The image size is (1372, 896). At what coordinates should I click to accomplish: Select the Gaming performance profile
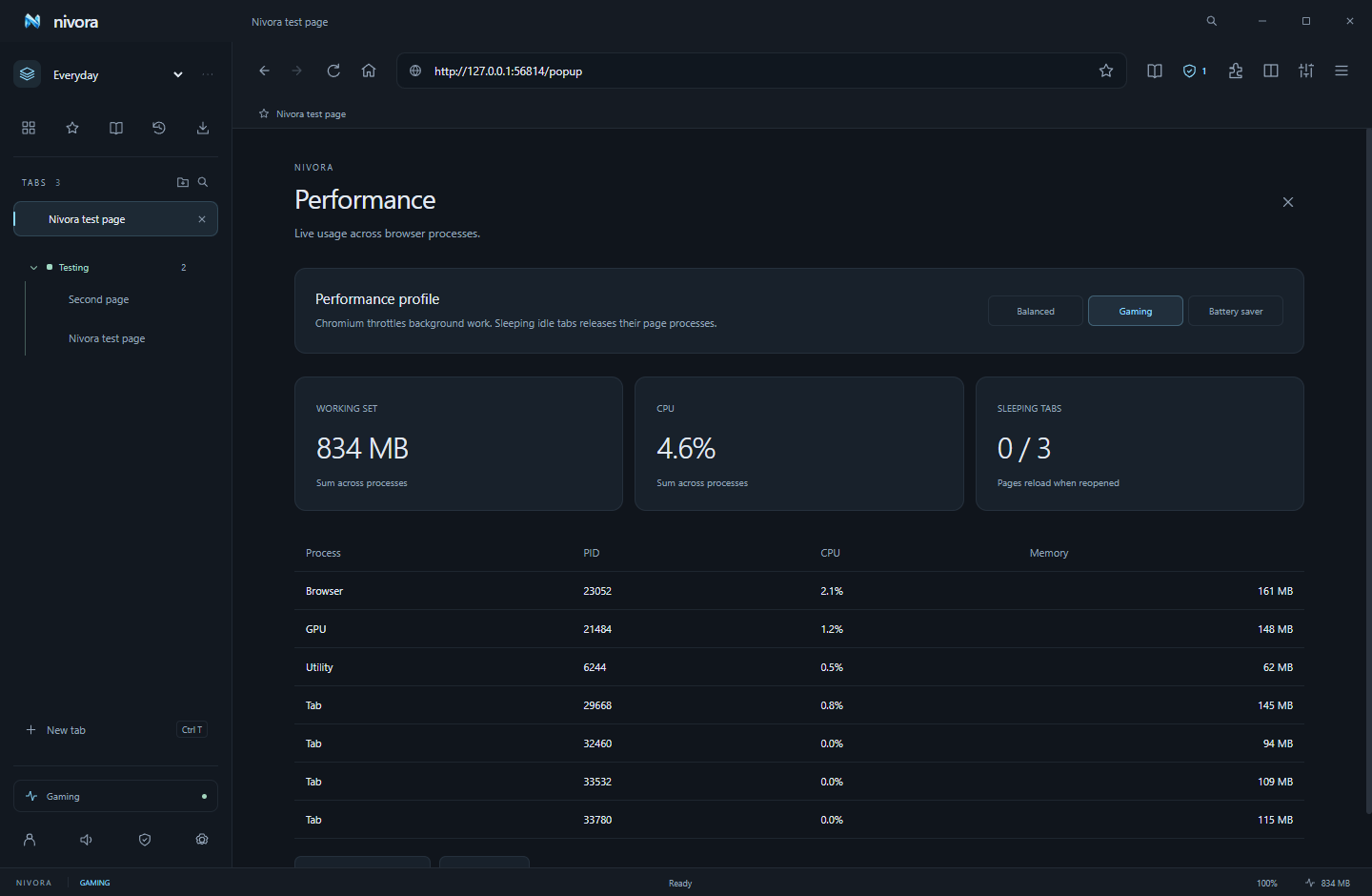[1136, 311]
